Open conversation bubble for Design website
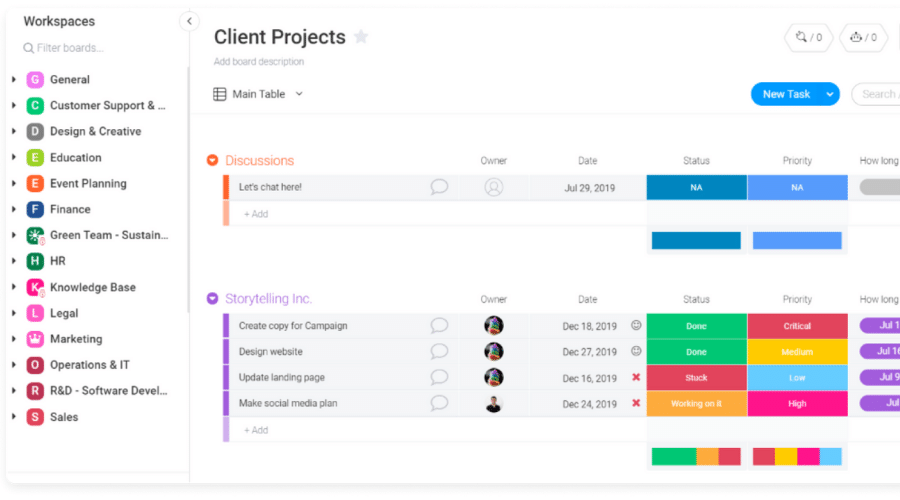Viewport: 900px width, 500px height. (x=438, y=352)
